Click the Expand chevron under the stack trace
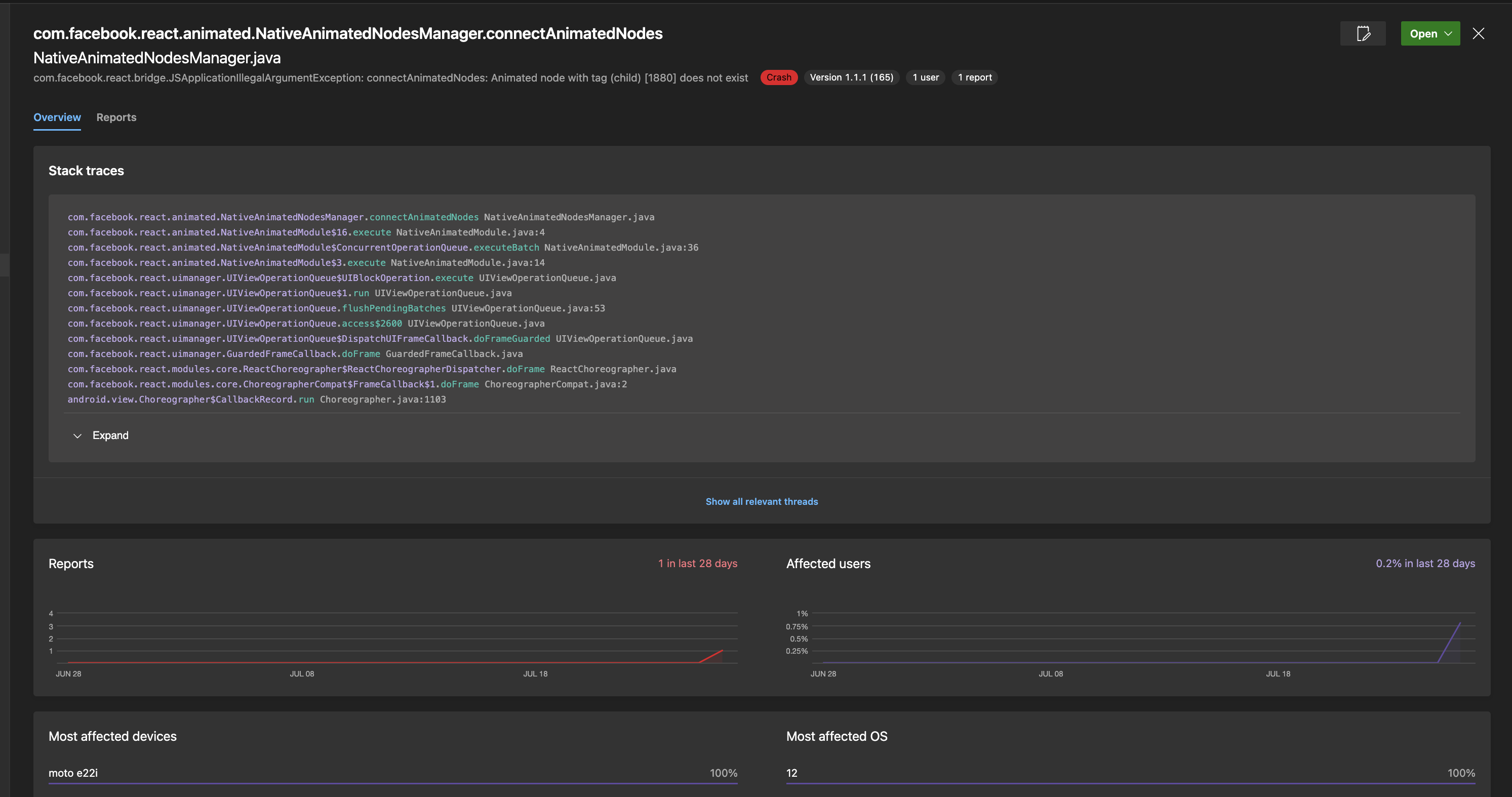 pyautogui.click(x=77, y=435)
